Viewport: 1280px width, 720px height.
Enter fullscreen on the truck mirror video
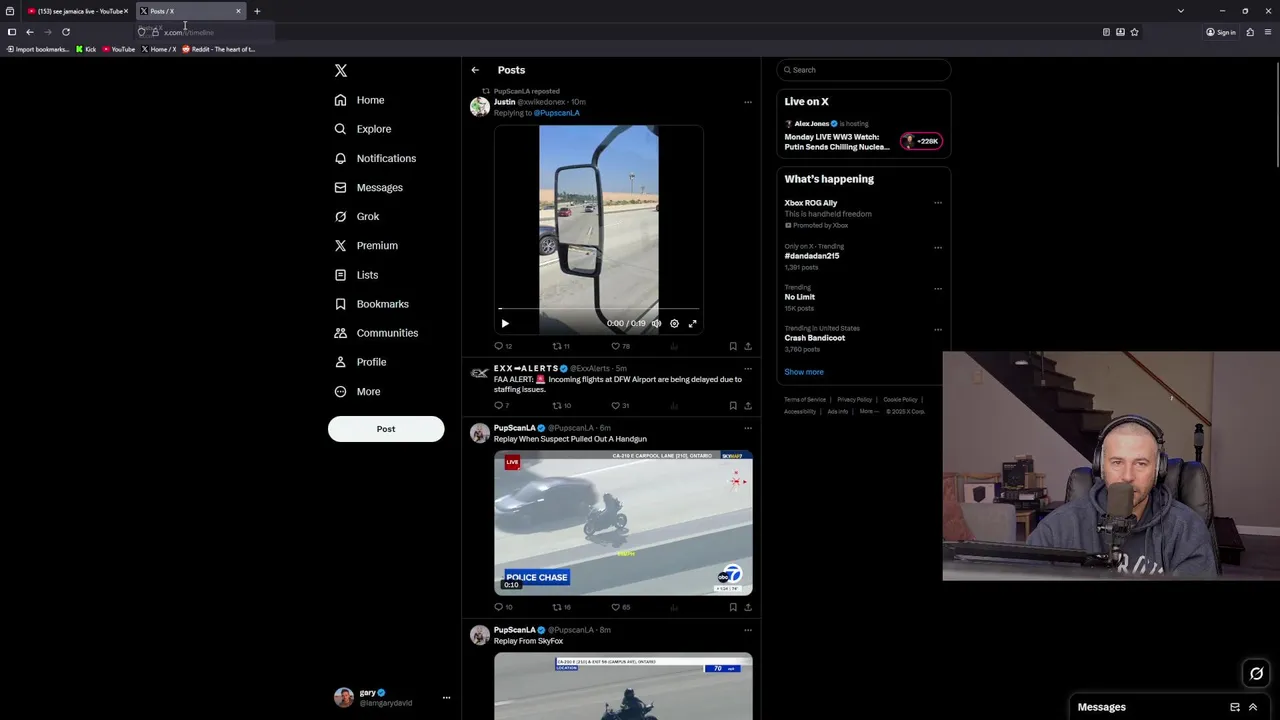point(692,324)
